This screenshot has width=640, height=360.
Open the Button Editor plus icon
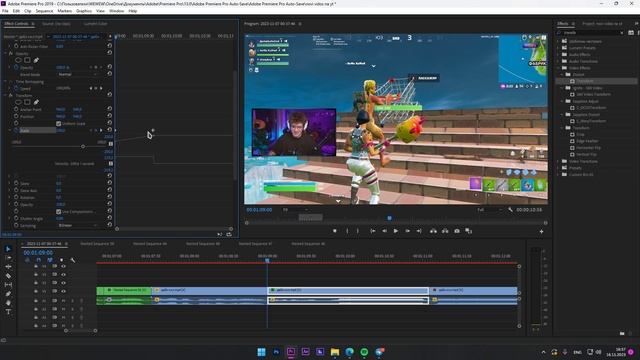[x=541, y=231]
